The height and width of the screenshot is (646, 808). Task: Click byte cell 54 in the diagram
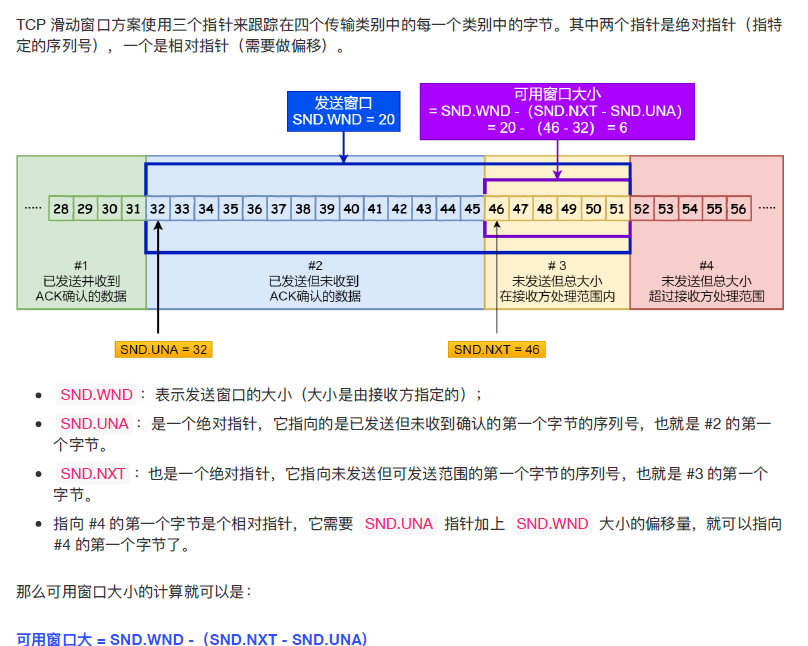(x=691, y=209)
